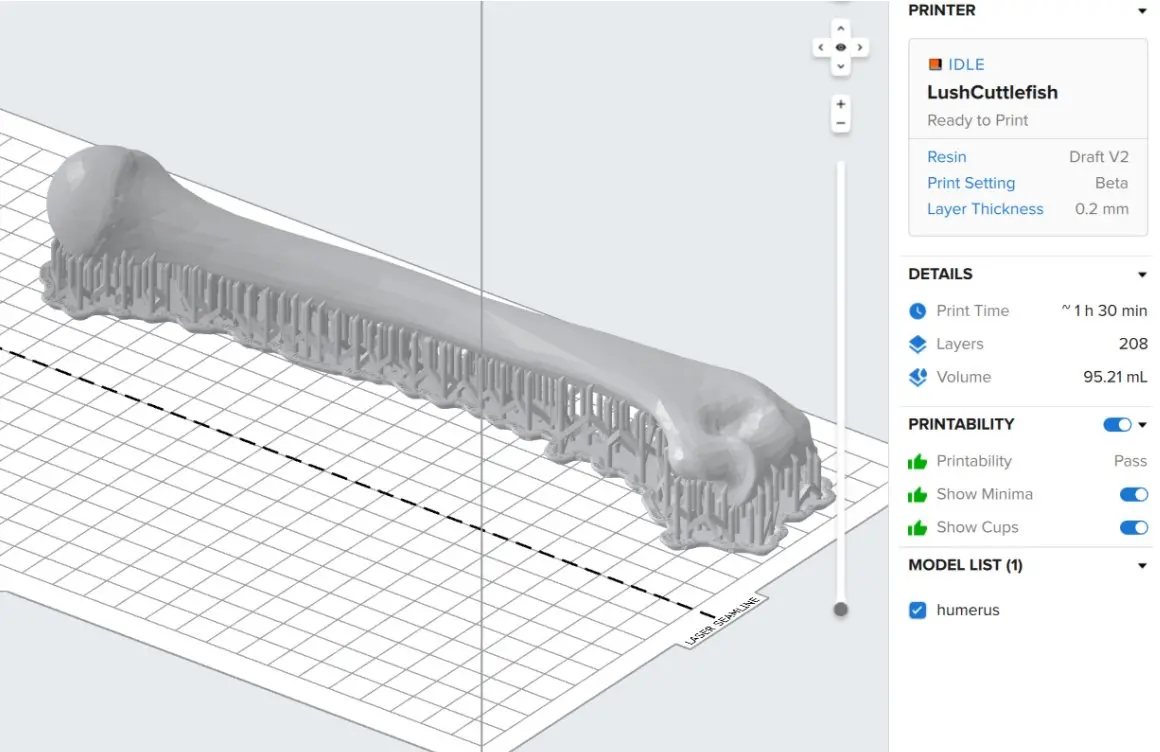Zoom out with the minus button

pyautogui.click(x=841, y=123)
